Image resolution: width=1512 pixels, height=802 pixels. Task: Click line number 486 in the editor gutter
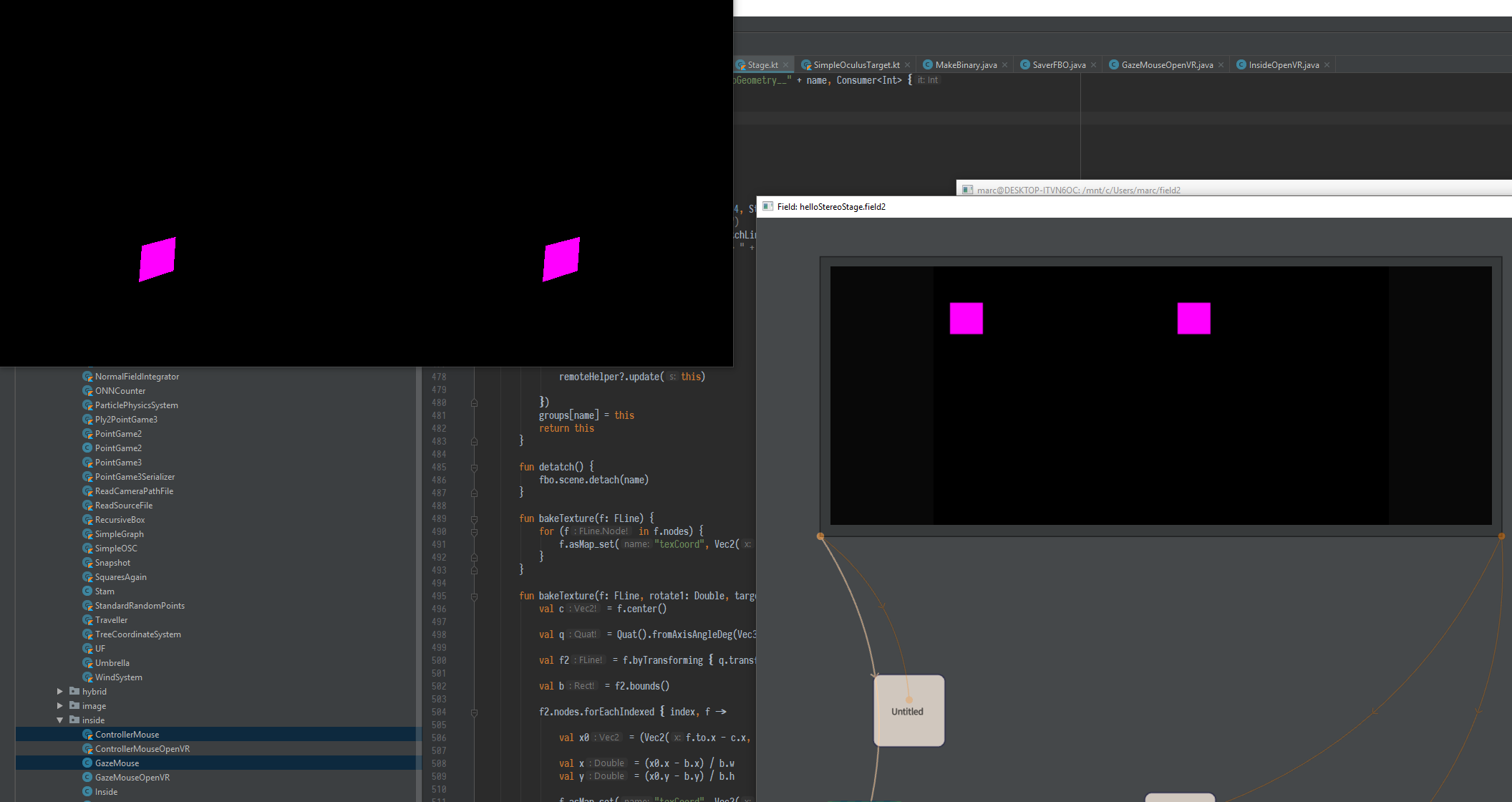coord(439,480)
